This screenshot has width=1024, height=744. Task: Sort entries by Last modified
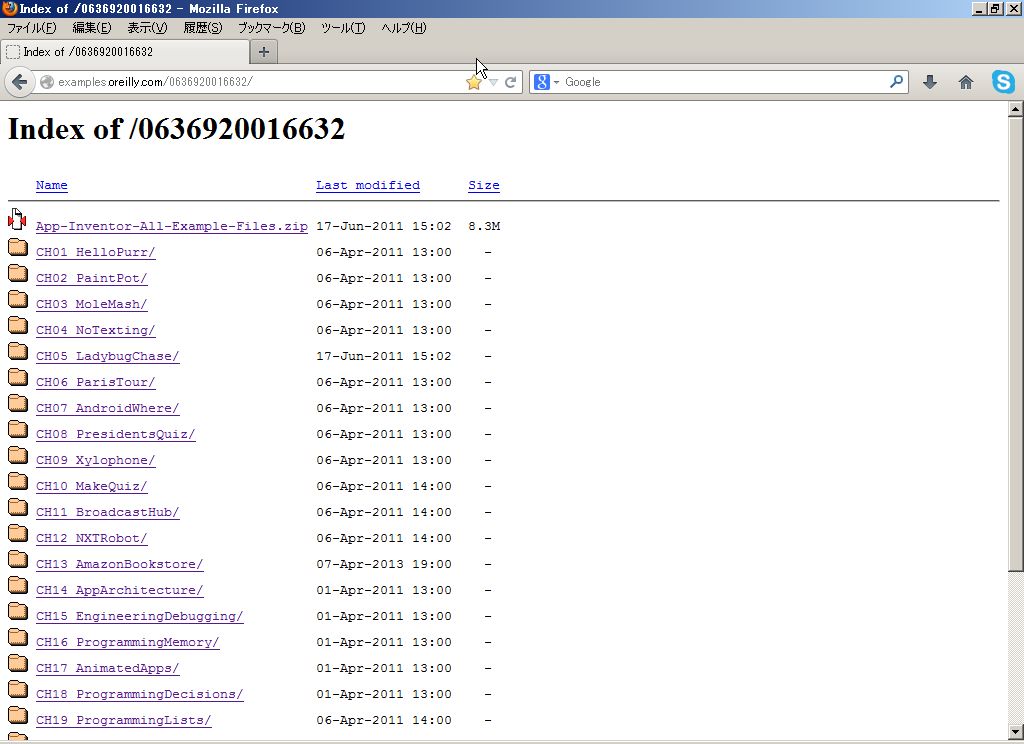pyautogui.click(x=367, y=185)
